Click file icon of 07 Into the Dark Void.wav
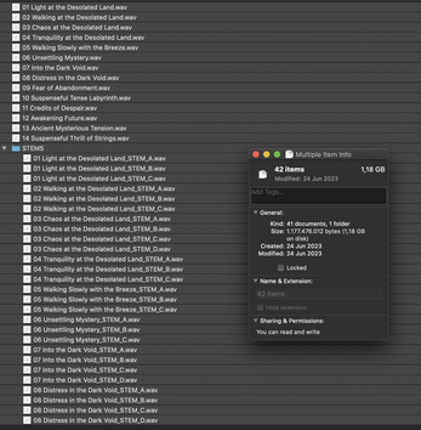Screen dimensions: 421x430 (16, 68)
